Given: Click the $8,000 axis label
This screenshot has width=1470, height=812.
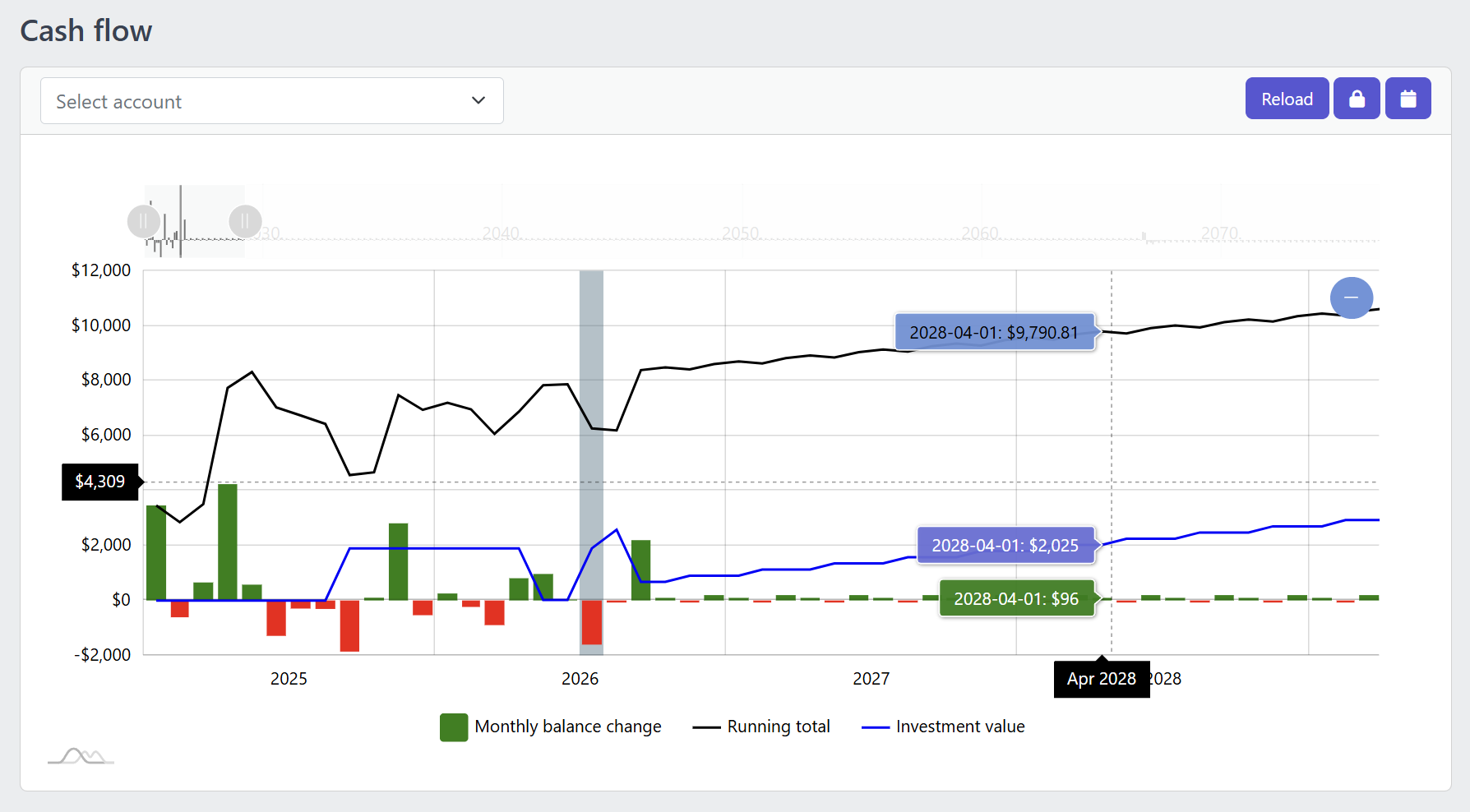Looking at the screenshot, I should click(x=106, y=380).
